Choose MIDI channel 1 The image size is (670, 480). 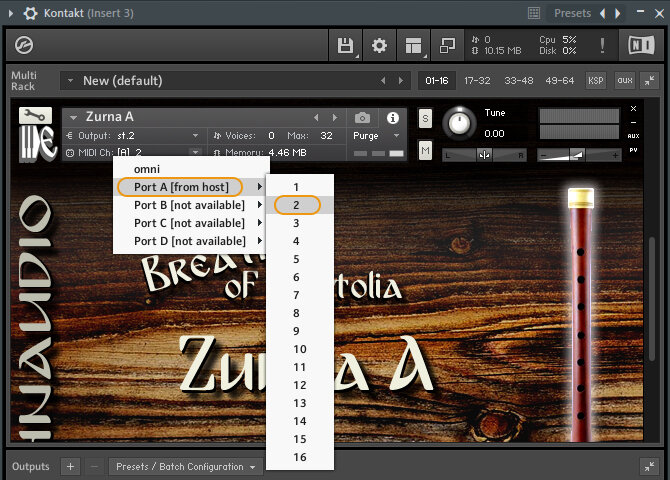(x=300, y=187)
